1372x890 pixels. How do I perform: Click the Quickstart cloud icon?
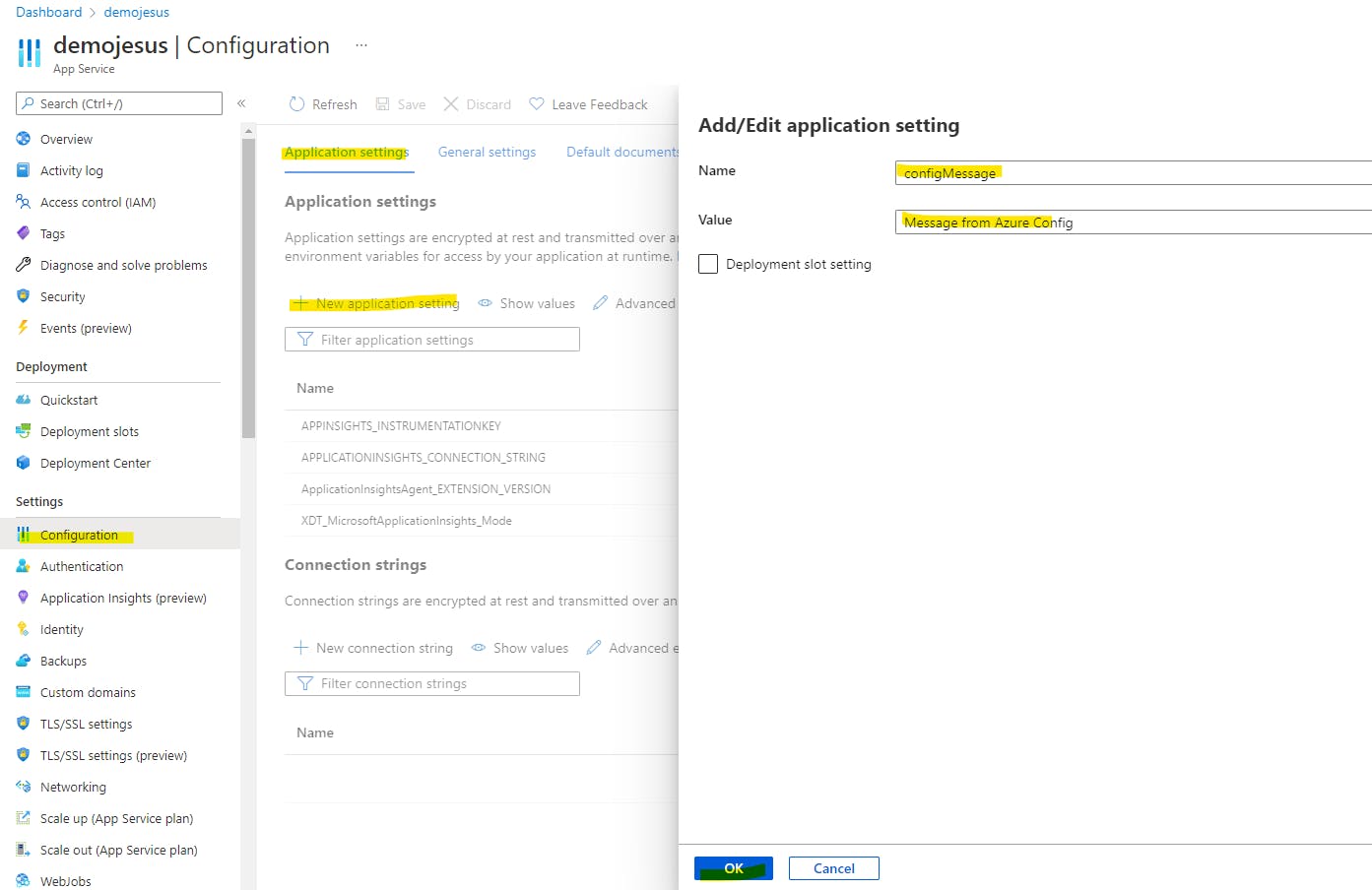point(24,400)
